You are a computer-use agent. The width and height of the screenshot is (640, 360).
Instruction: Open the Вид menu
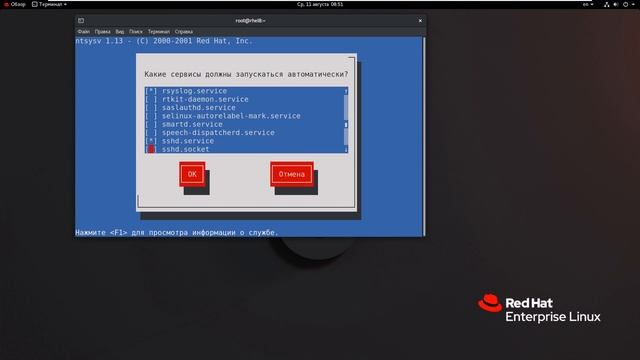tap(119, 31)
